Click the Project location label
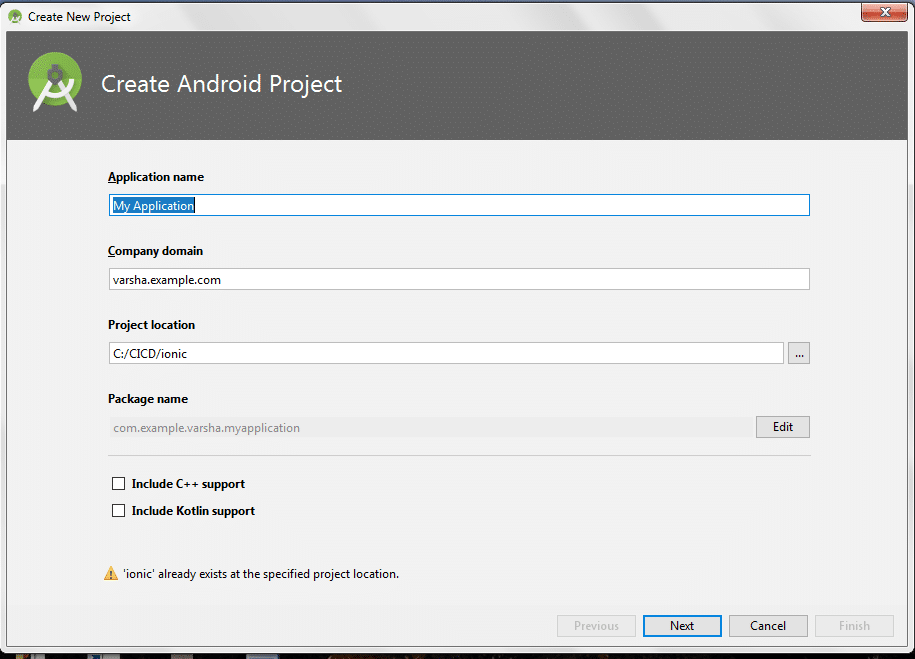Viewport: 915px width, 659px height. (x=152, y=325)
